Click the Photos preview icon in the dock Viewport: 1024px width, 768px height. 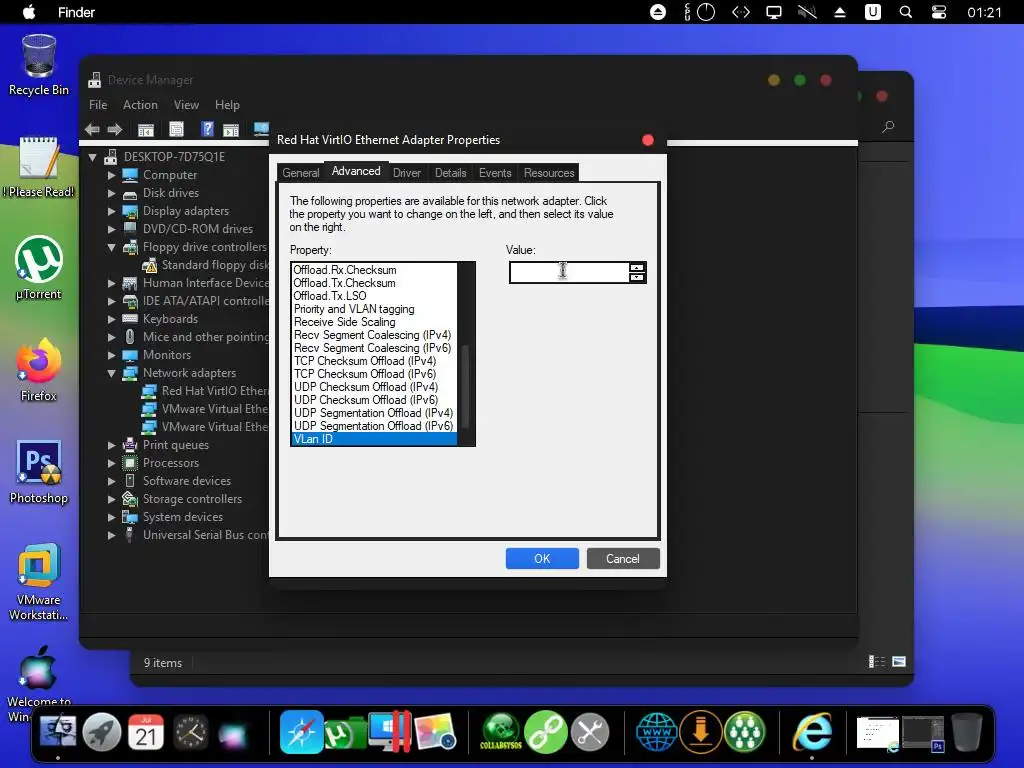(434, 732)
